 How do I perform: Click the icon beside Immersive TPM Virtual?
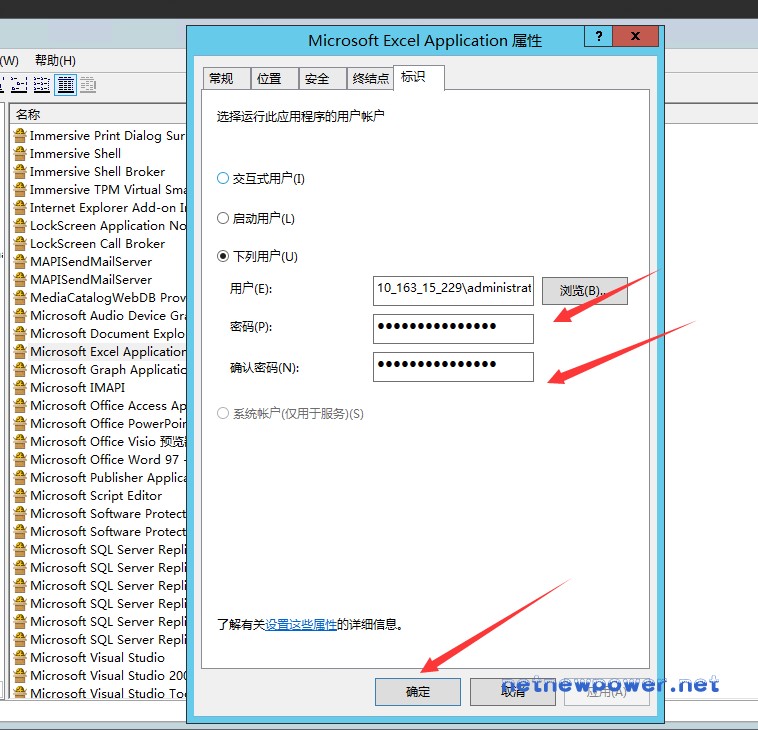point(20,190)
